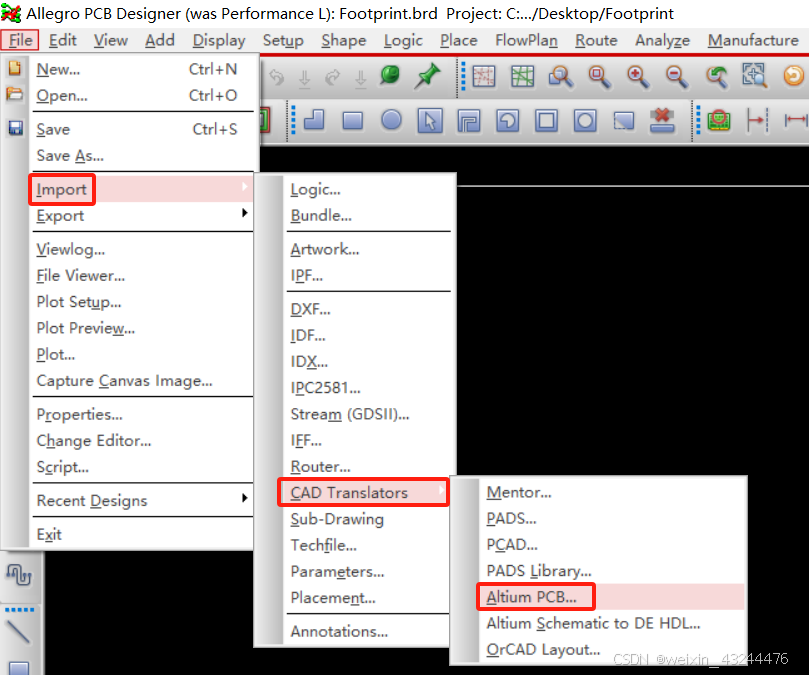Image resolution: width=809 pixels, height=675 pixels.
Task: Click the orange Refresh icon
Action: 794,76
